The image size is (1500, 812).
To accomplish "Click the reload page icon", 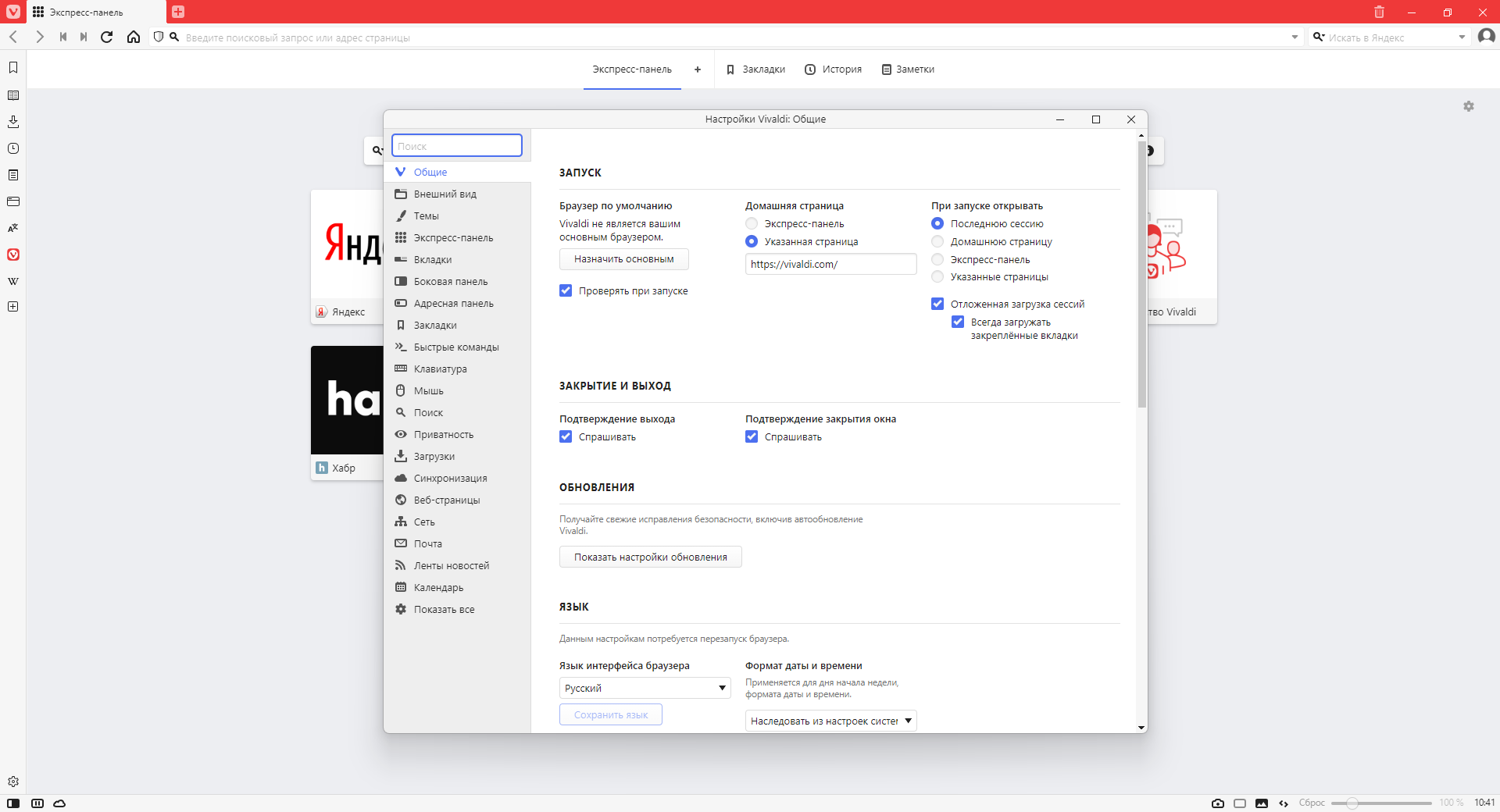I will tap(107, 37).
